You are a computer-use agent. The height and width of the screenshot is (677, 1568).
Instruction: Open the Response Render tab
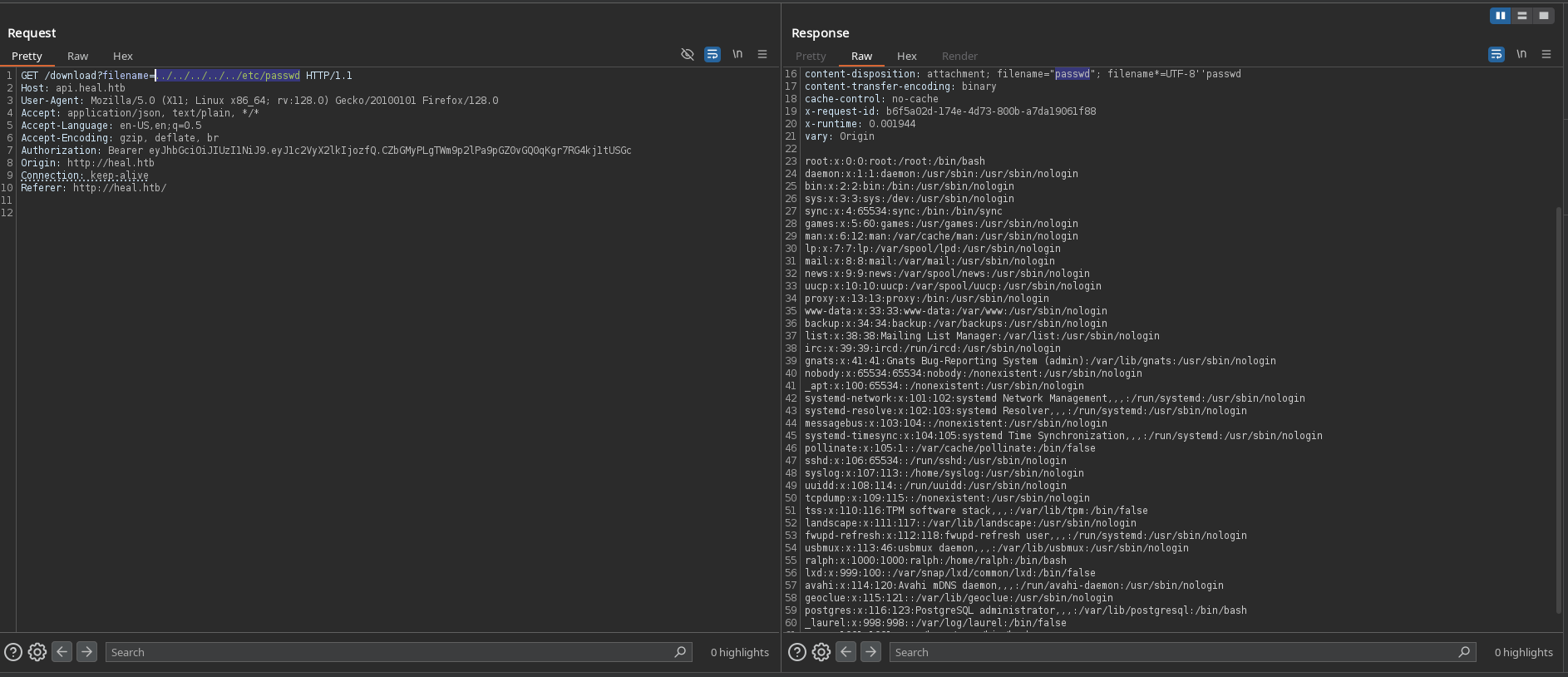tap(959, 56)
